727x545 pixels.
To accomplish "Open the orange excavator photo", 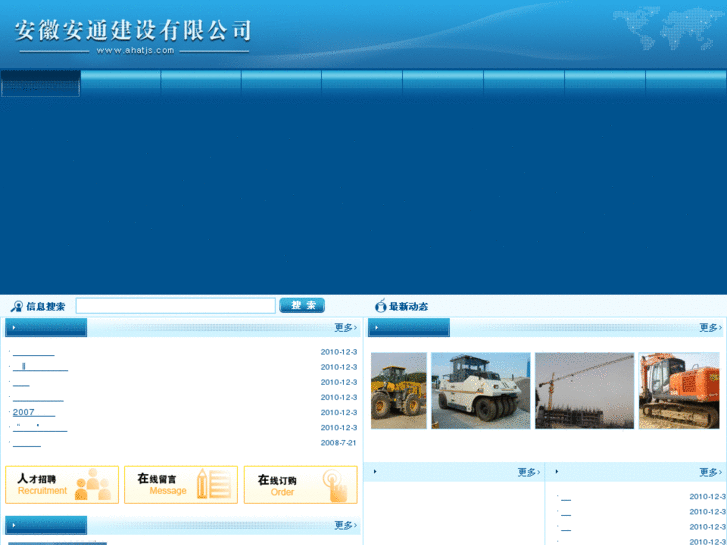I will (x=679, y=391).
